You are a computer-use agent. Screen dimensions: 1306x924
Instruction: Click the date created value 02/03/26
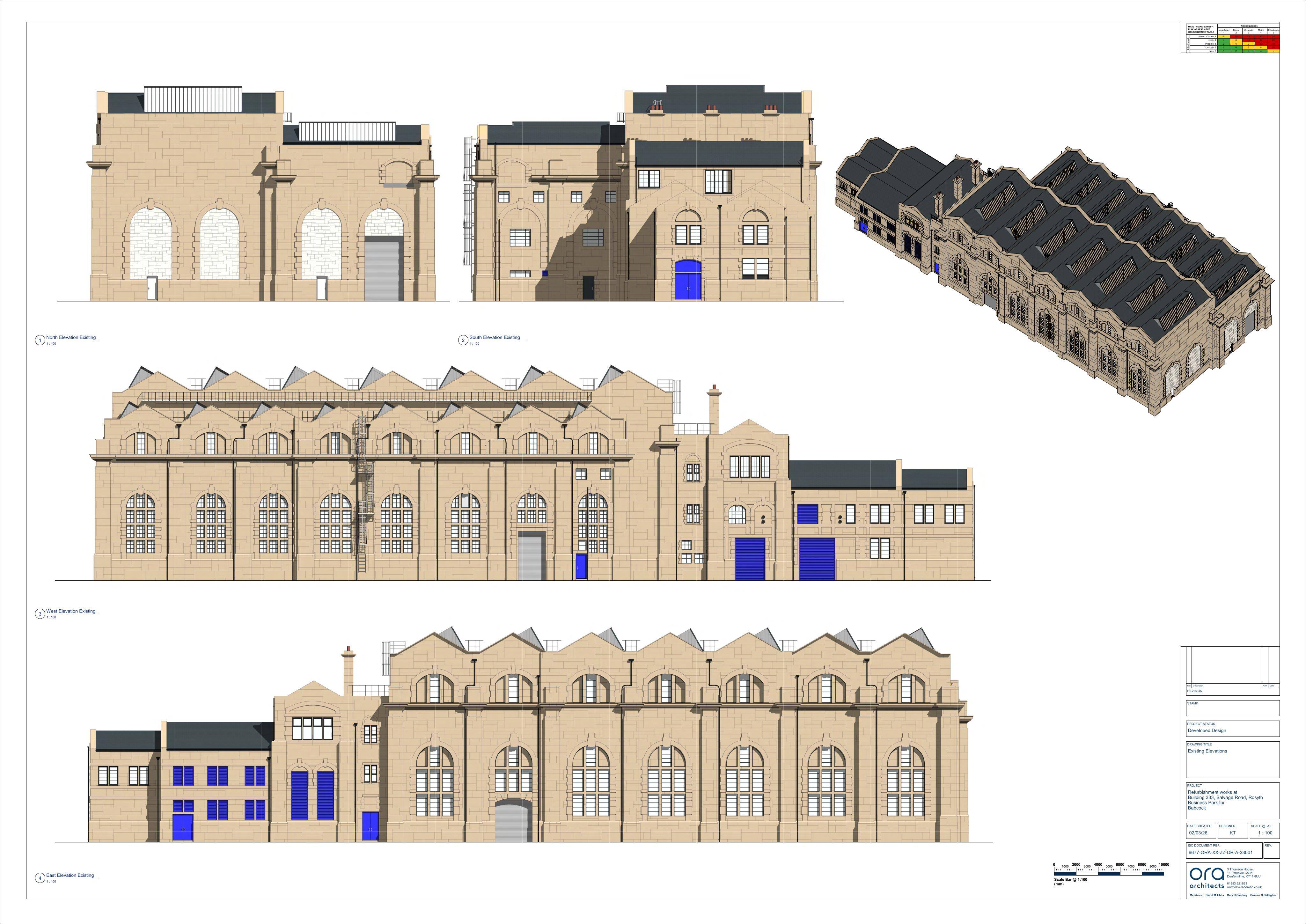click(1199, 833)
